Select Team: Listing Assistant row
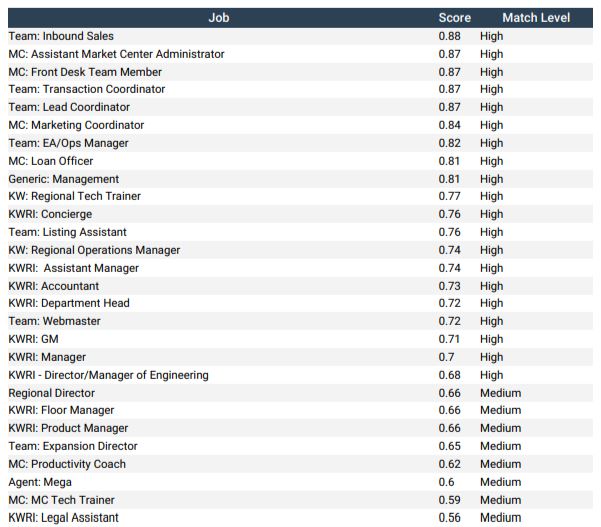This screenshot has width=601, height=527. coord(300,232)
